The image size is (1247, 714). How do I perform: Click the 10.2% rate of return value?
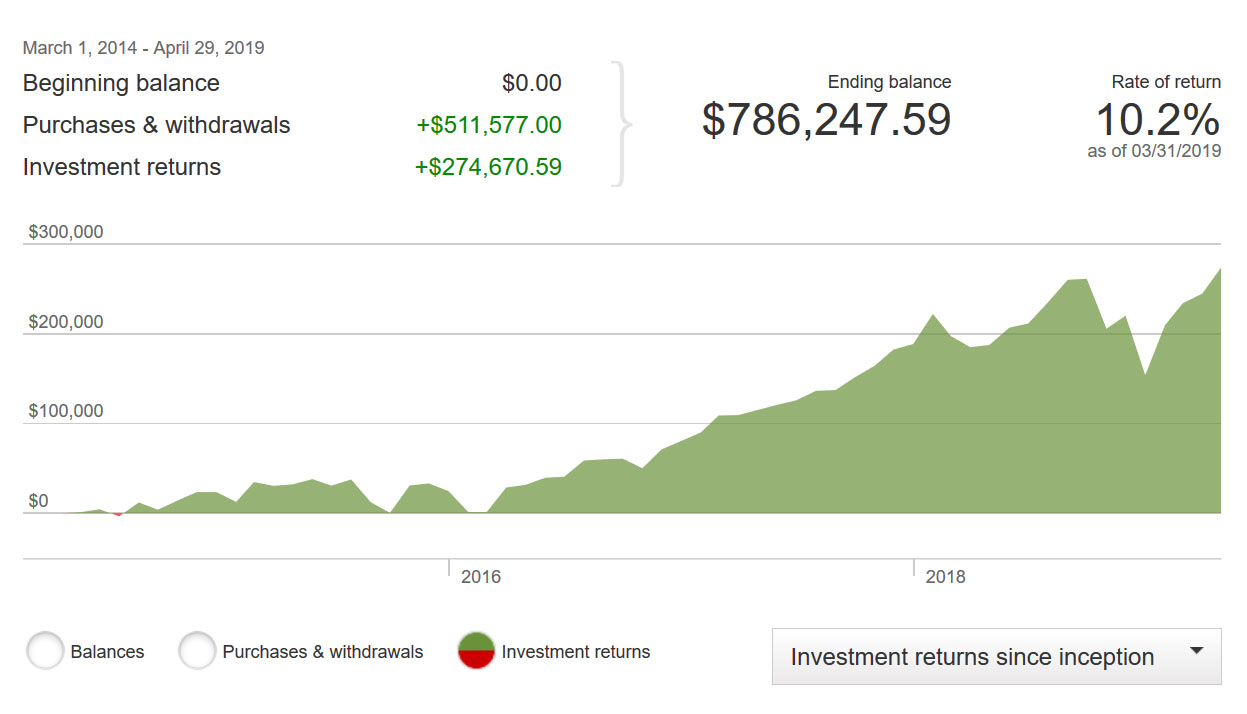point(1157,121)
